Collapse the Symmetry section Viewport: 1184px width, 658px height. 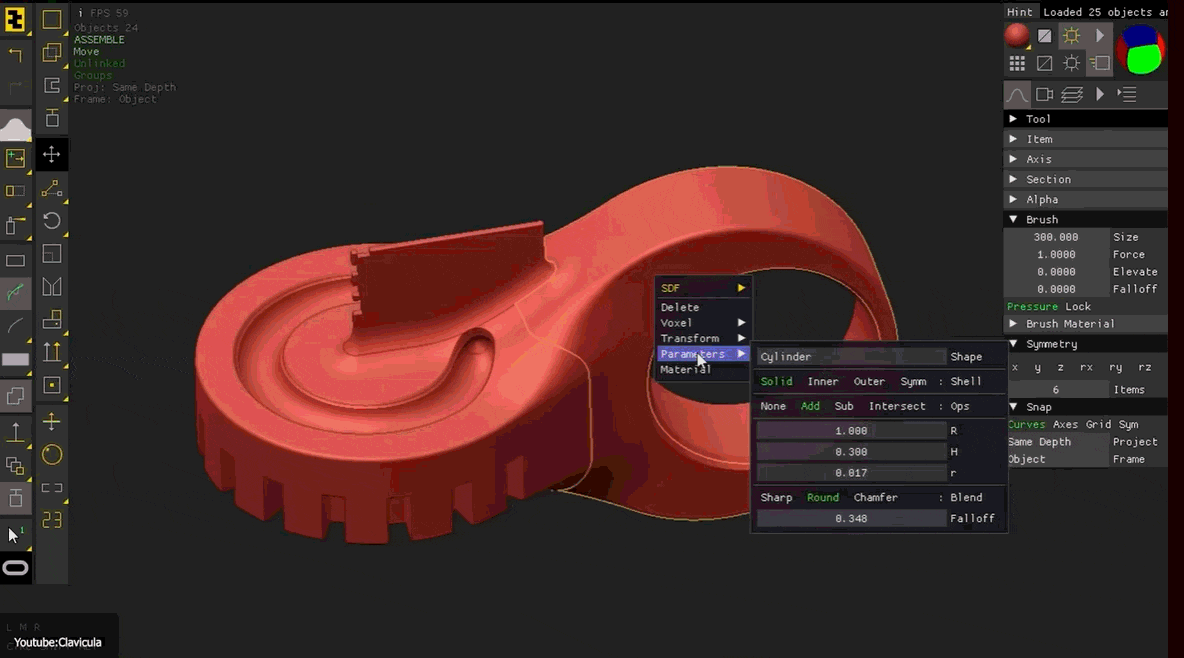tap(1086, 344)
